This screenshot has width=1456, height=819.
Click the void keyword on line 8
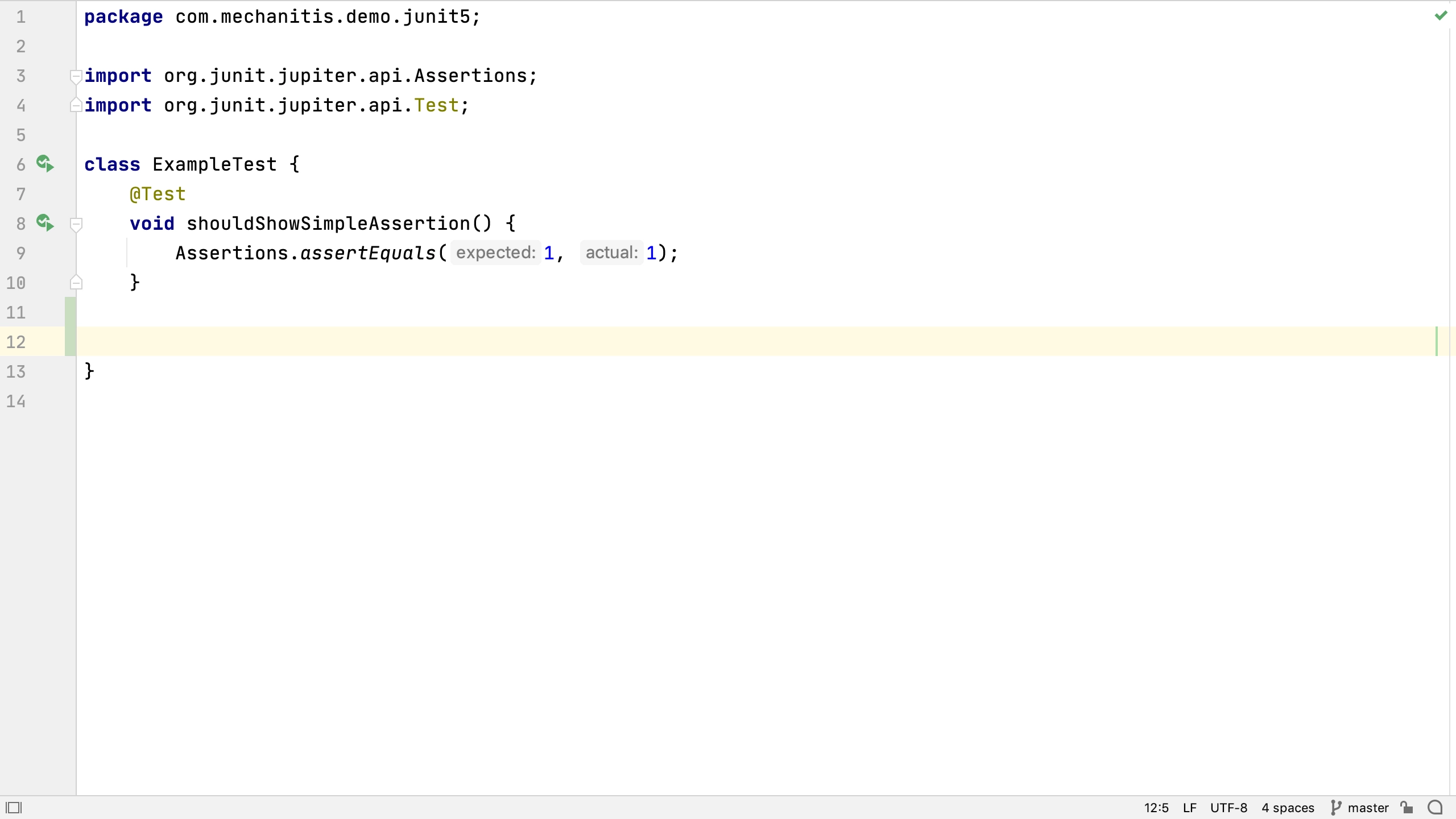tap(152, 224)
